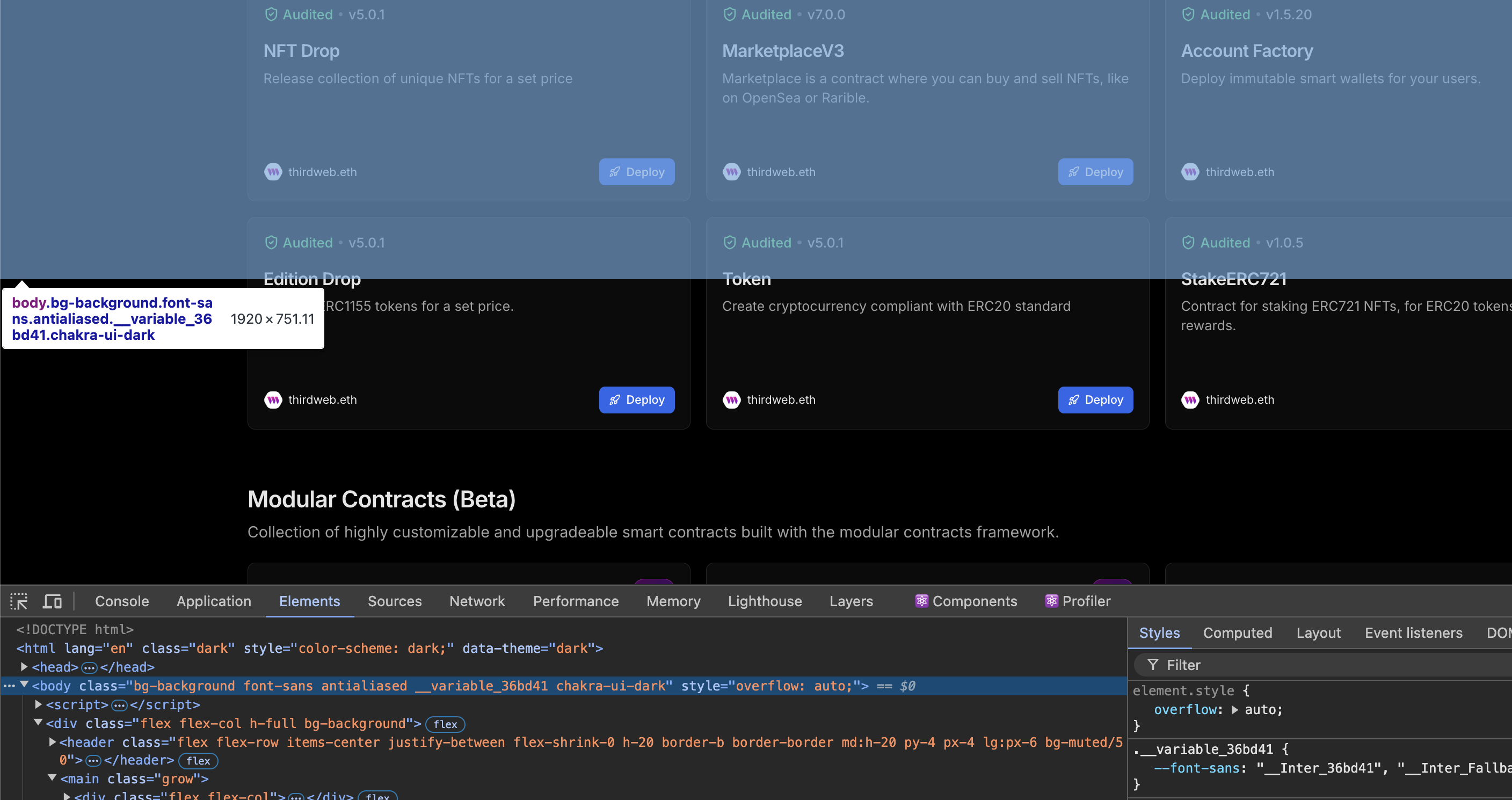The width and height of the screenshot is (1512, 800).
Task: Expand the overflow auto property arrow
Action: (1235, 710)
